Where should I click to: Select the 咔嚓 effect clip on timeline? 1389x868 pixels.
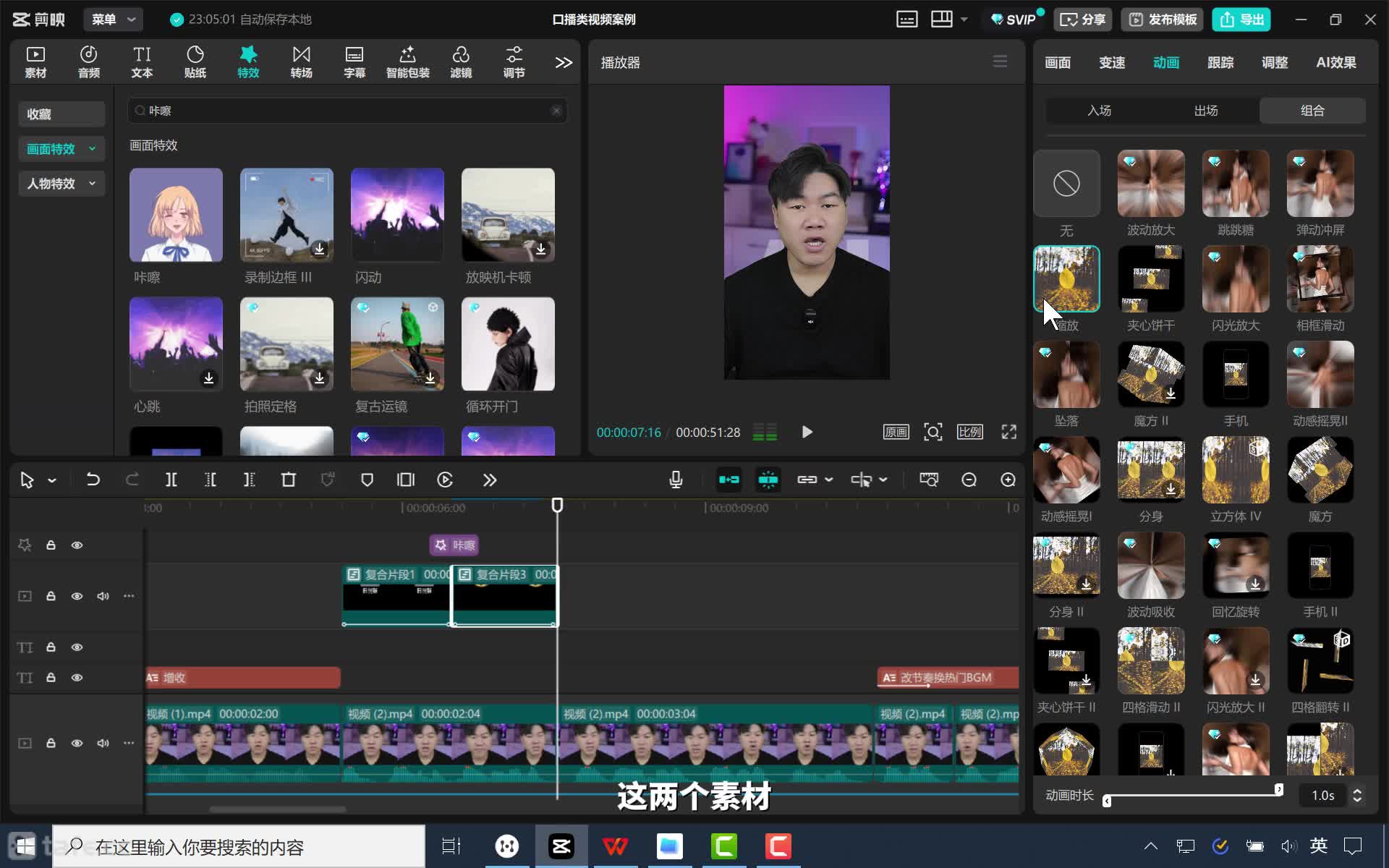454,545
